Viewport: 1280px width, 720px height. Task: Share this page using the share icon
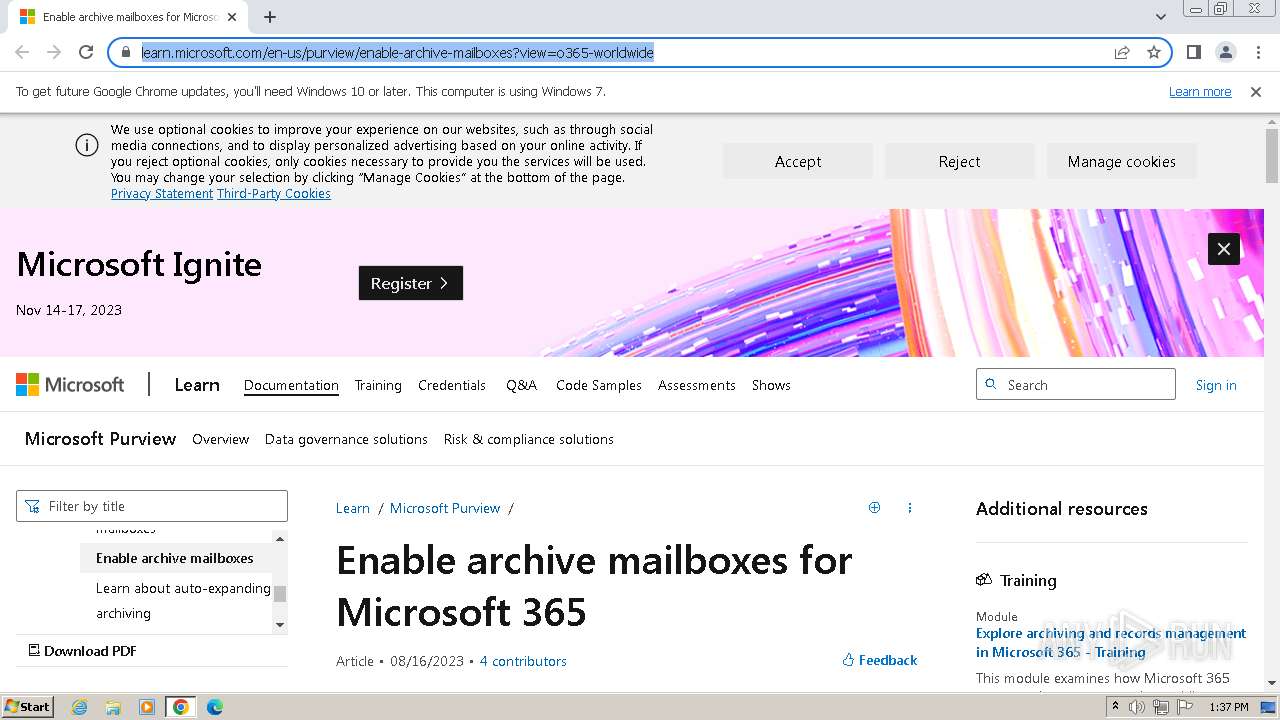[x=1122, y=52]
